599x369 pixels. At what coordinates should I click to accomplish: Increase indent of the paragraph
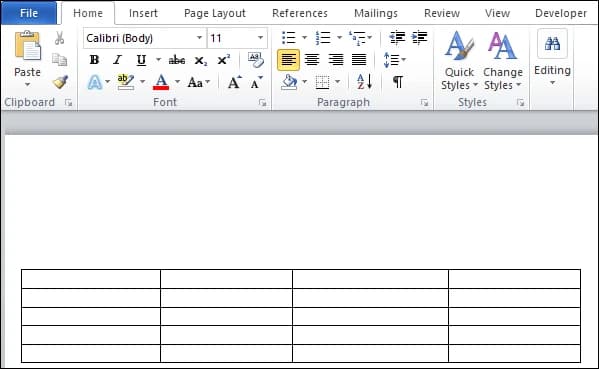(419, 37)
